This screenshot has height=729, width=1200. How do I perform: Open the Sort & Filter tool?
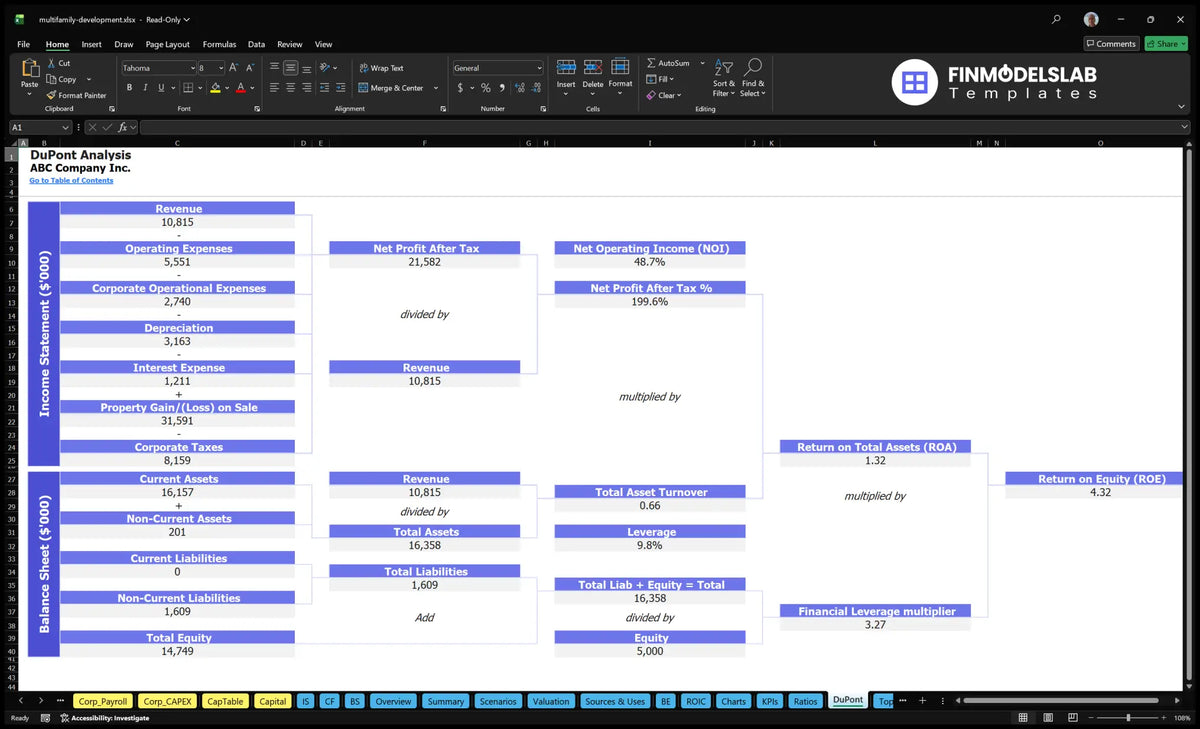(x=724, y=76)
